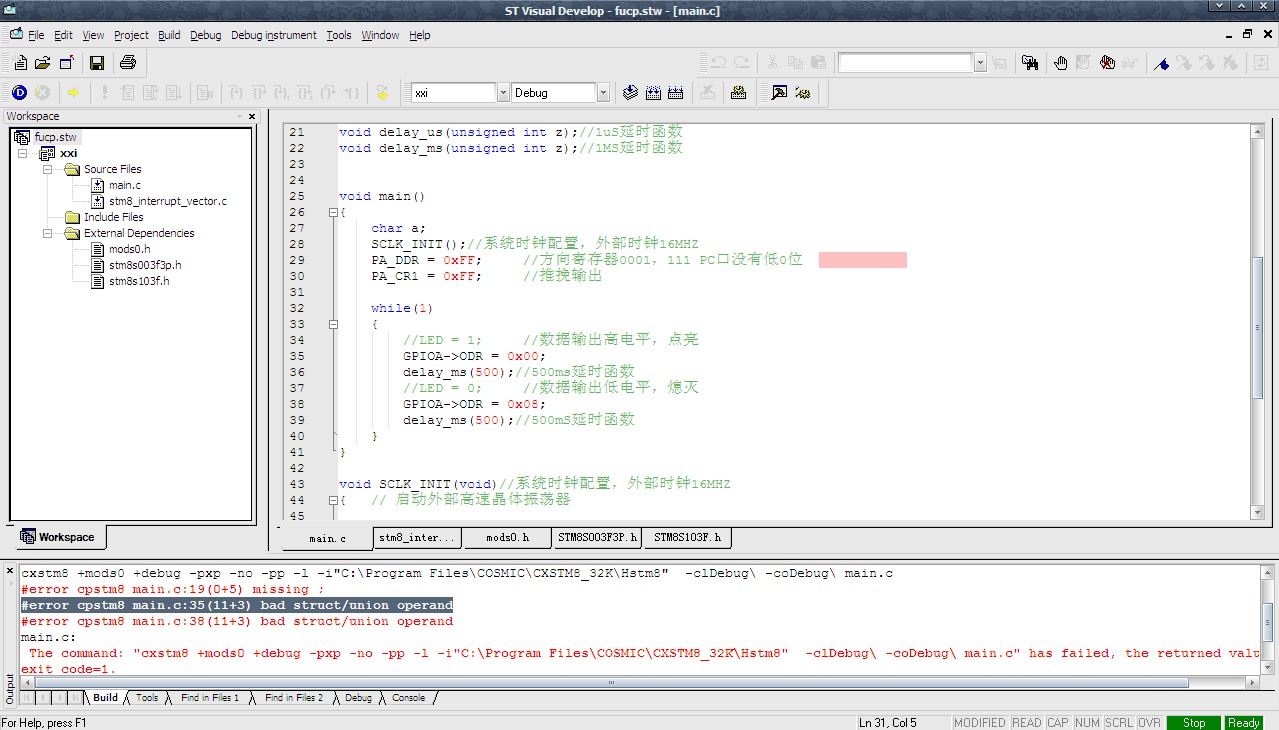Create a new text file

click(20, 63)
